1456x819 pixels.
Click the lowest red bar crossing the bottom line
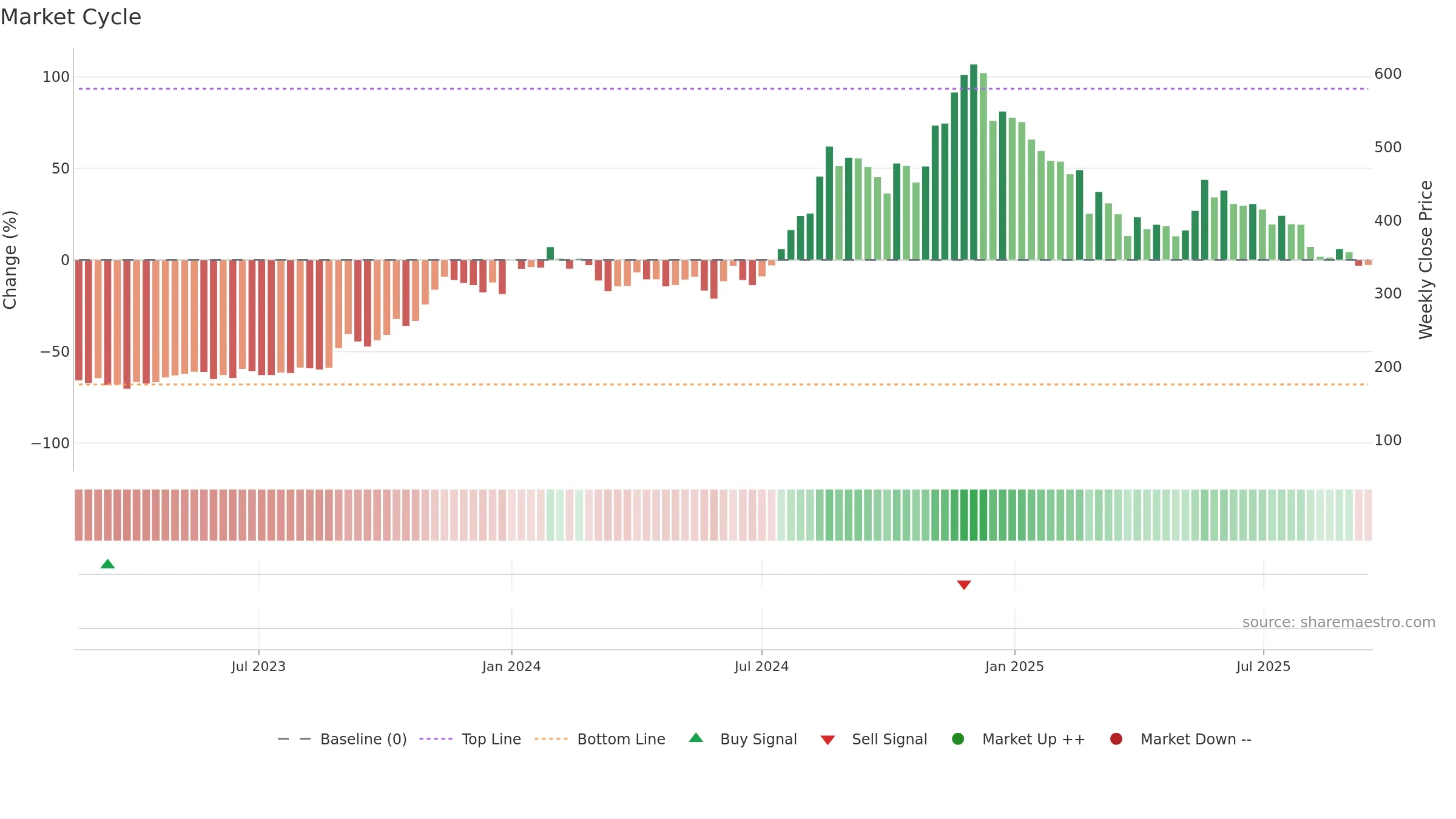[127, 324]
